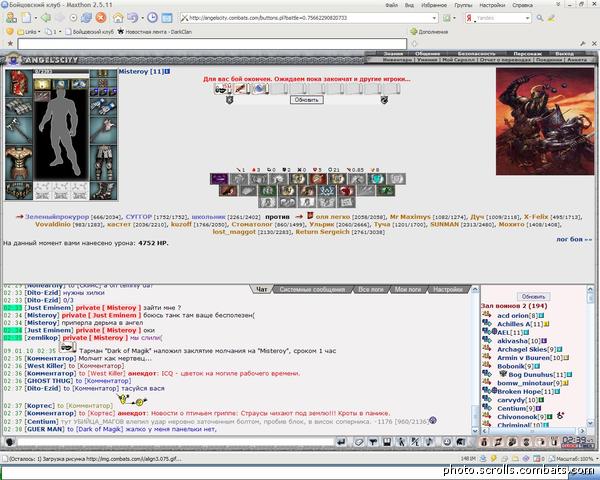Click the eraser clear chat icon

[359, 442]
